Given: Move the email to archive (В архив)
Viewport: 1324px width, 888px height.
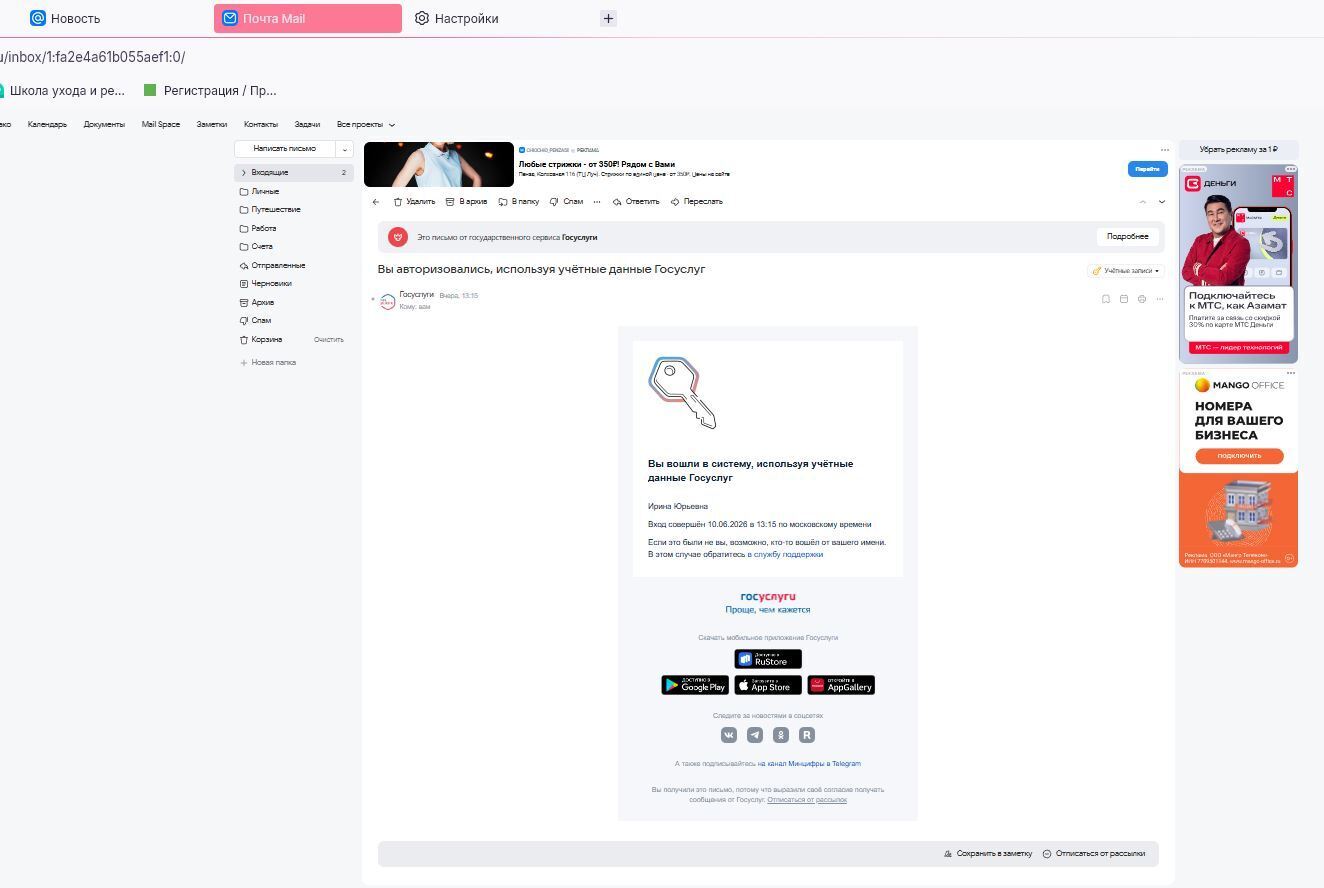Looking at the screenshot, I should tap(466, 202).
